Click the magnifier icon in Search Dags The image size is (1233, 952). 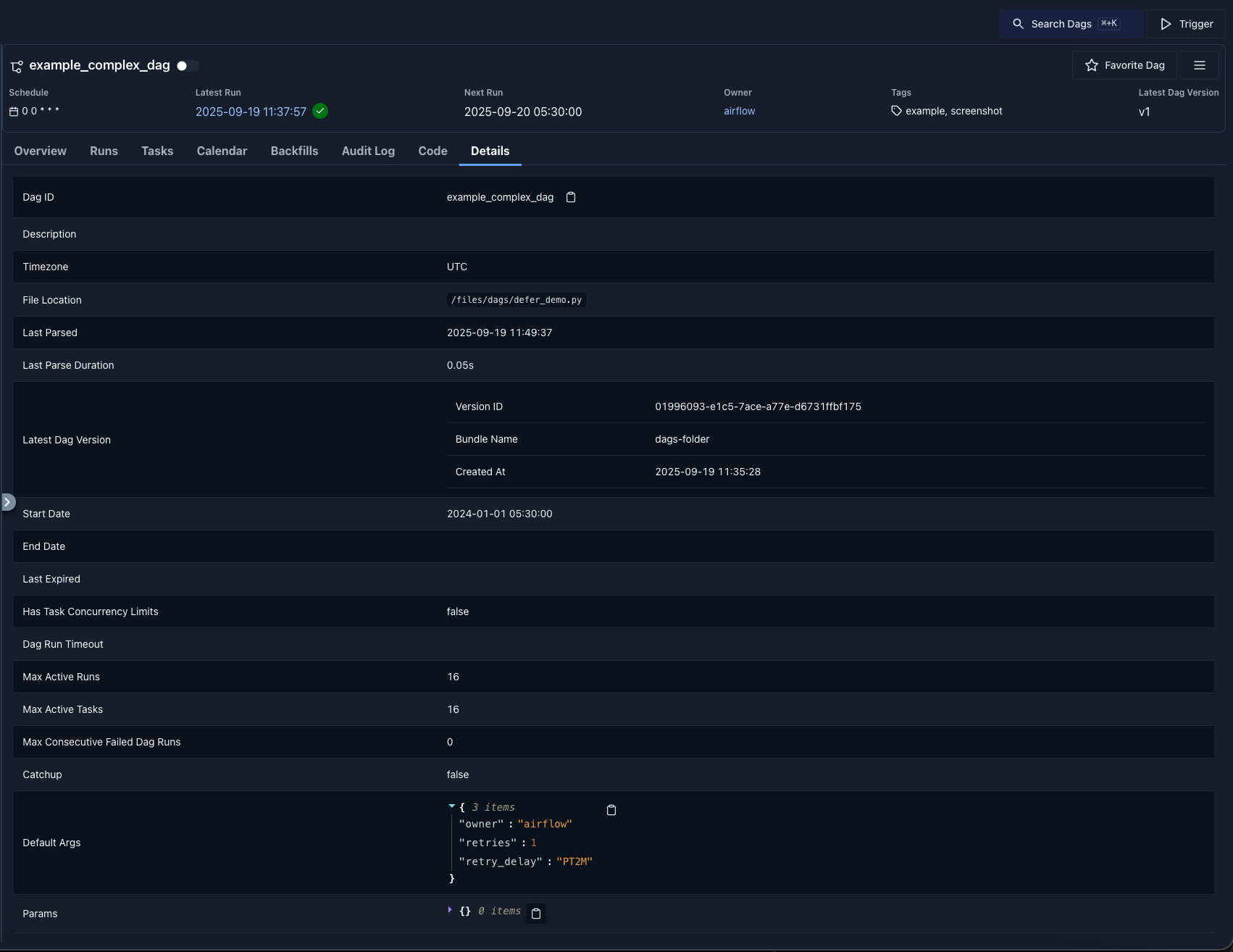[x=1018, y=23]
